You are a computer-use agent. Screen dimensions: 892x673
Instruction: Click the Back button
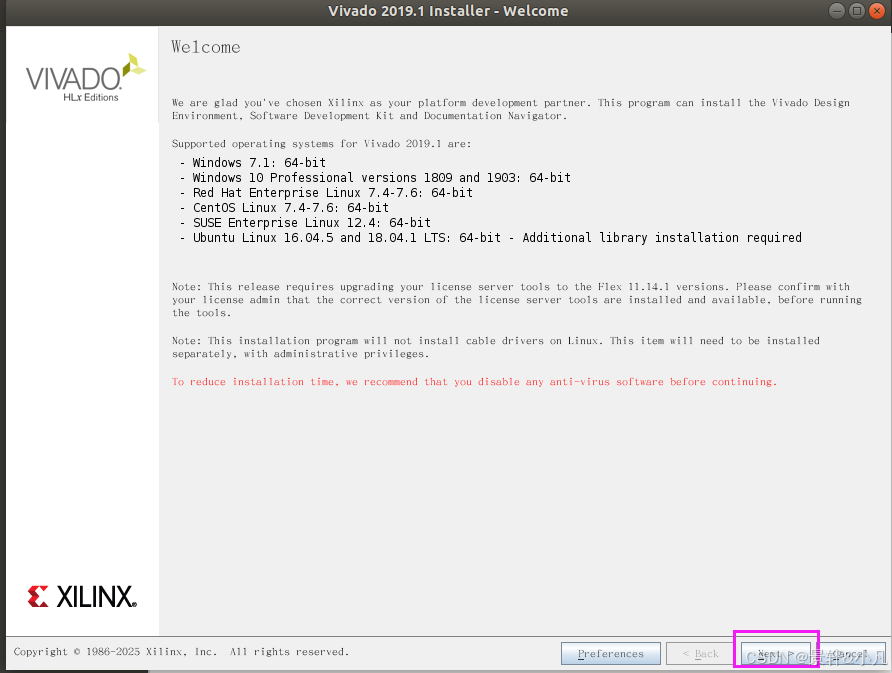point(700,654)
